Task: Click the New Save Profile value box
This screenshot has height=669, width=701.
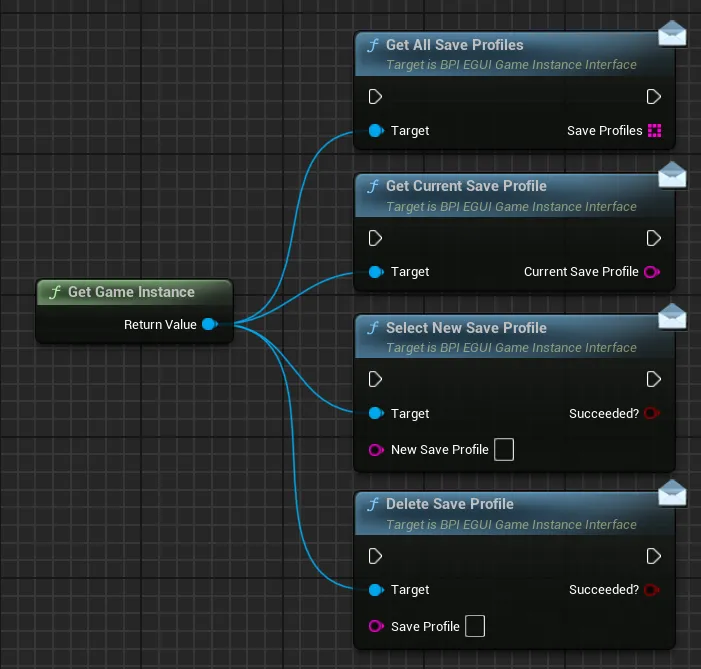Action: point(504,449)
